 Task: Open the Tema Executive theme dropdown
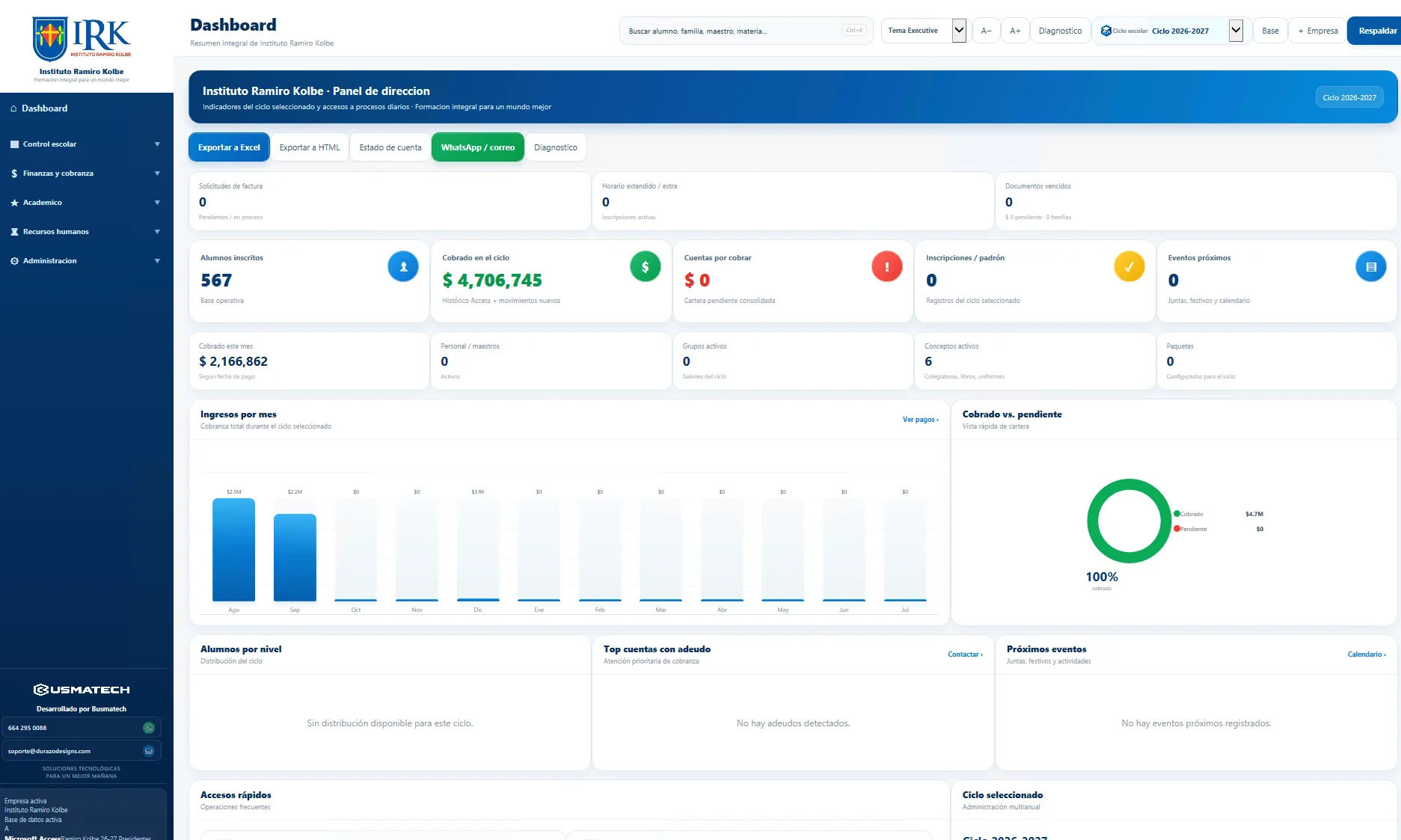point(924,31)
